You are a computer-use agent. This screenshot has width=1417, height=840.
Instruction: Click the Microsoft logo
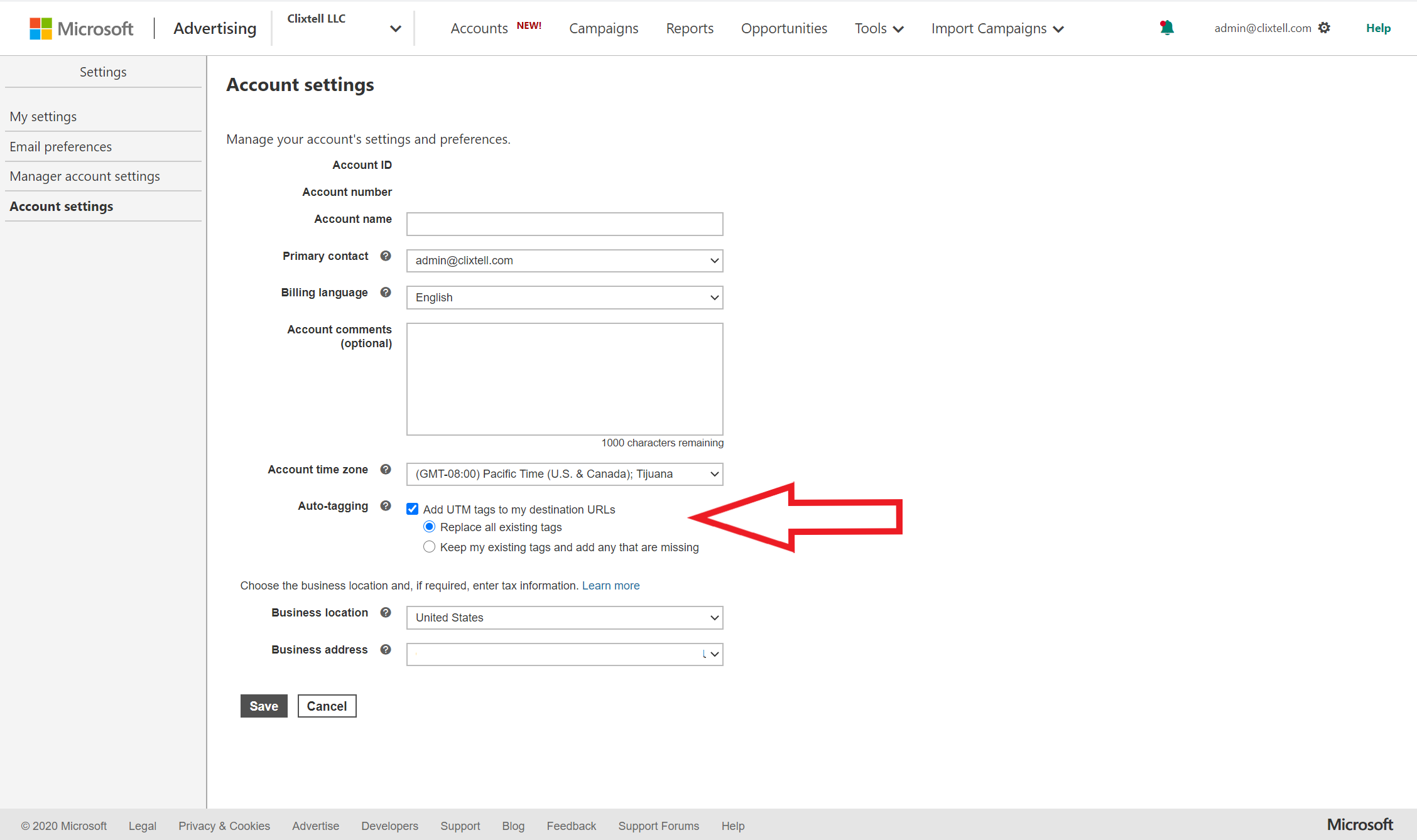tap(82, 28)
